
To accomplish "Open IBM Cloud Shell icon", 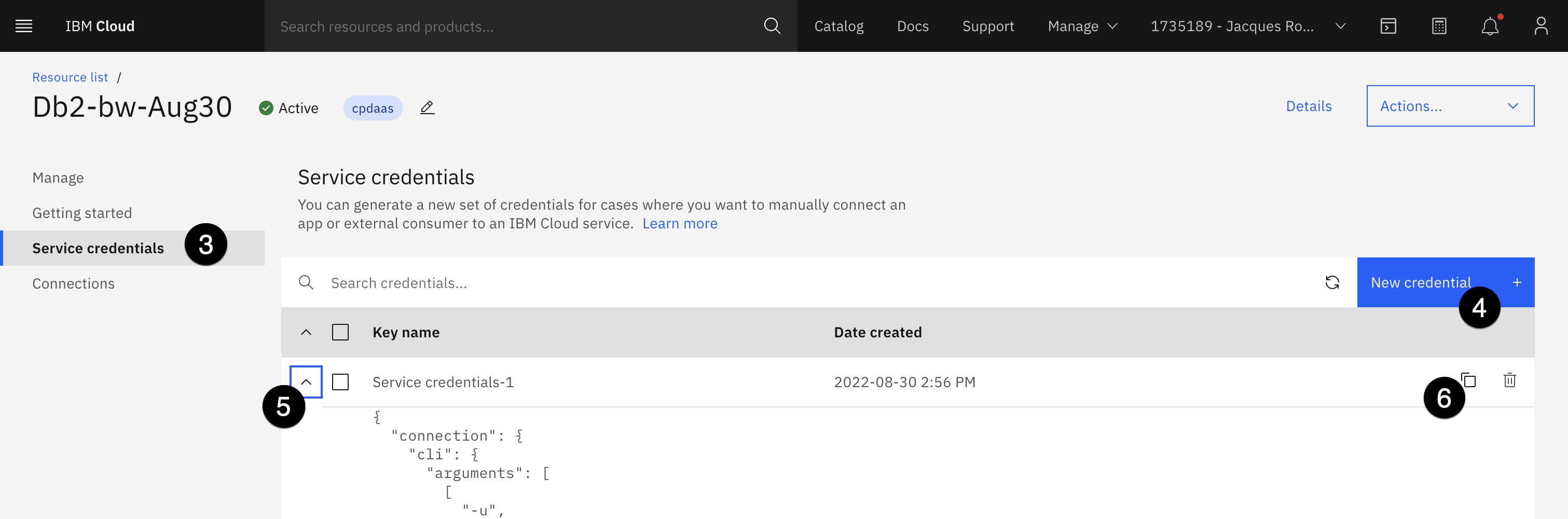I will click(x=1388, y=26).
